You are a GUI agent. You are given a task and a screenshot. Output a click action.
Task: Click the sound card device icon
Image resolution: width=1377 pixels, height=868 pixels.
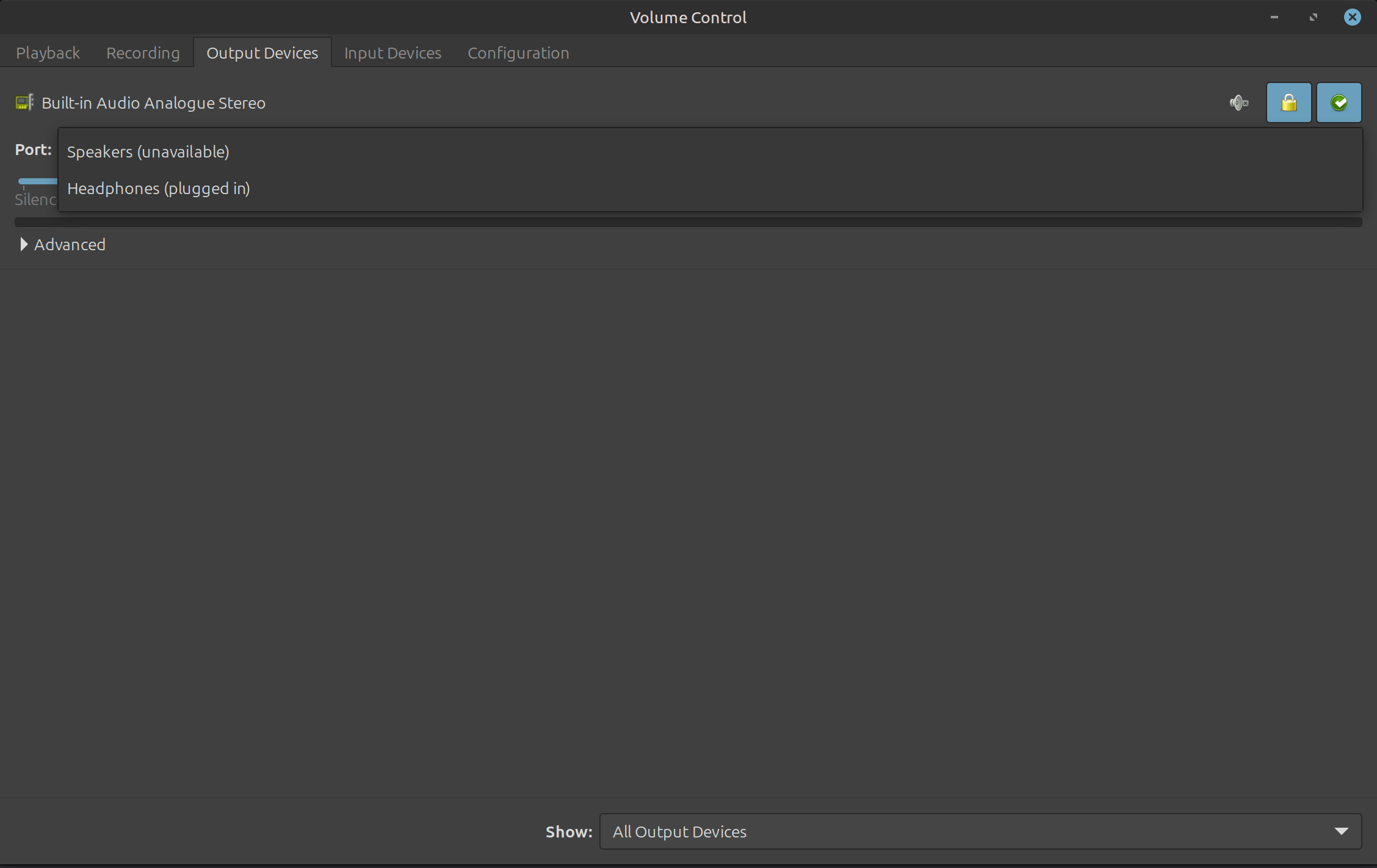pos(24,103)
